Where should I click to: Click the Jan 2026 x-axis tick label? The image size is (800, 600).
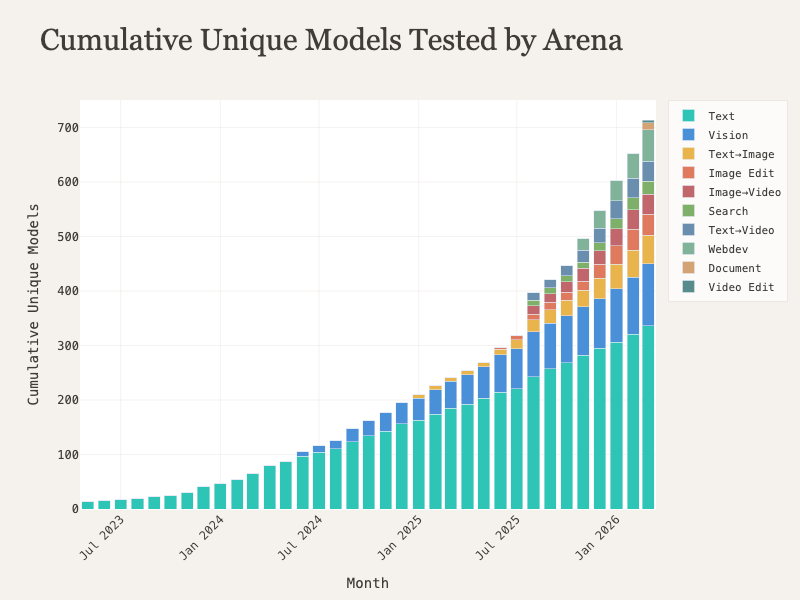point(602,535)
